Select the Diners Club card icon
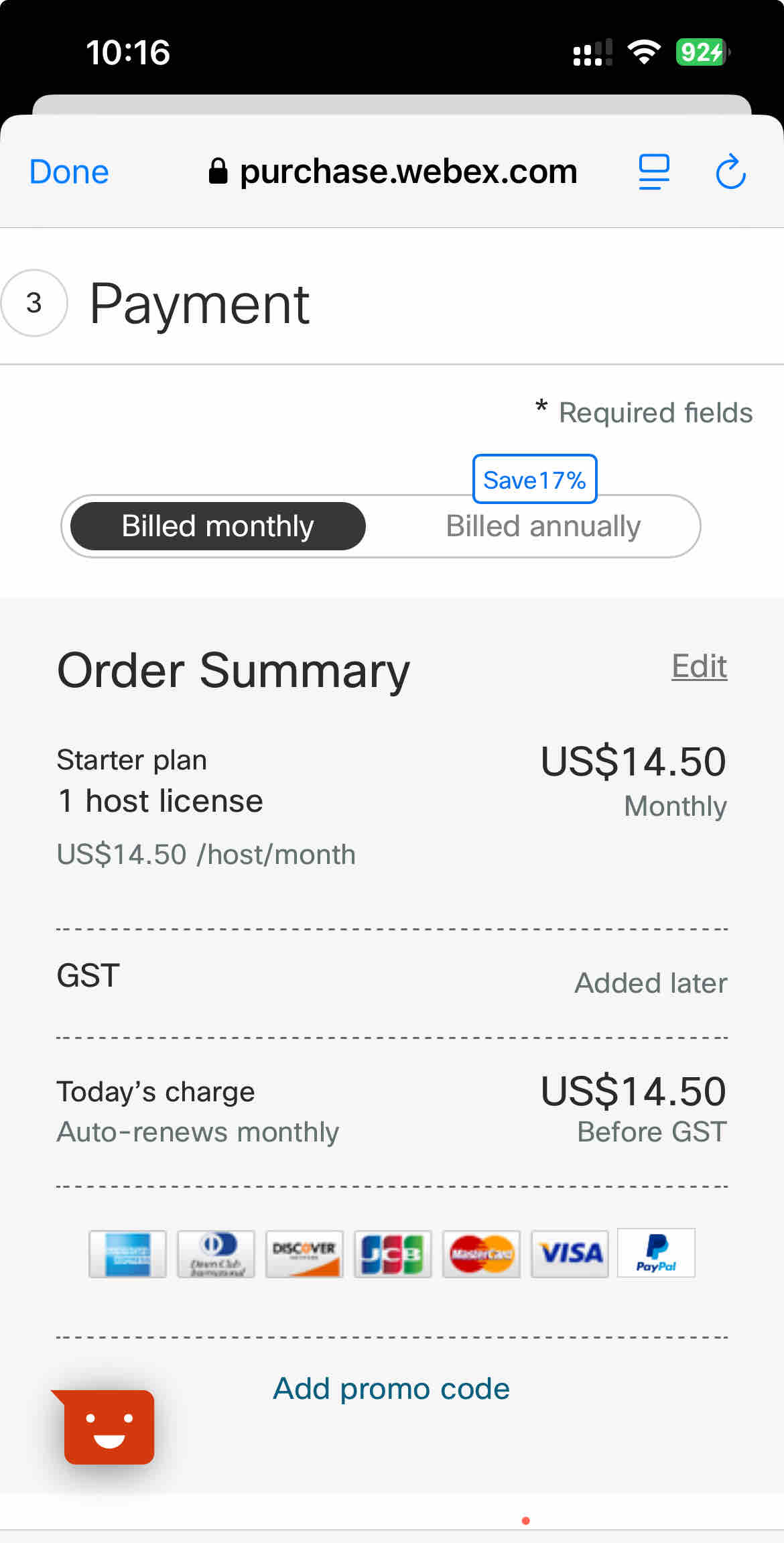This screenshot has width=784, height=1543. (216, 1253)
